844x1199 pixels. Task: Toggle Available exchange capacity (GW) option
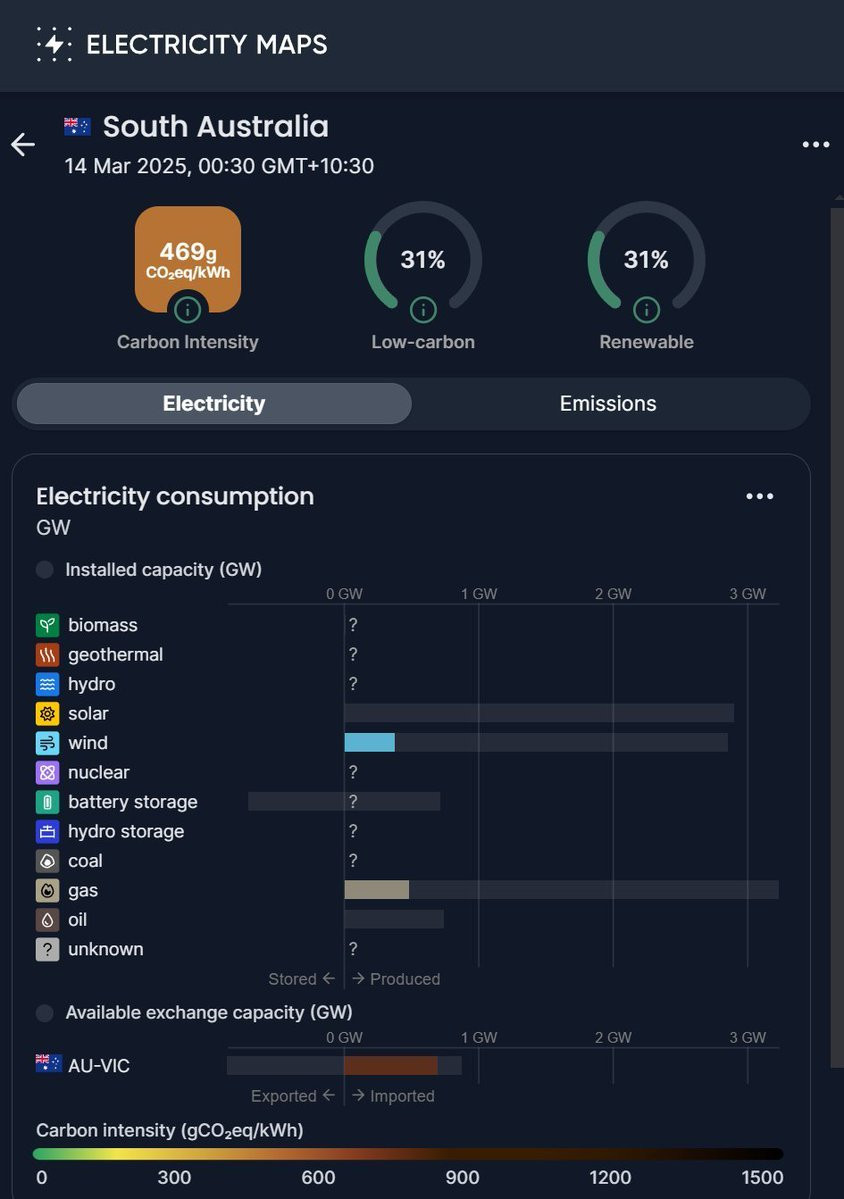tap(45, 1013)
